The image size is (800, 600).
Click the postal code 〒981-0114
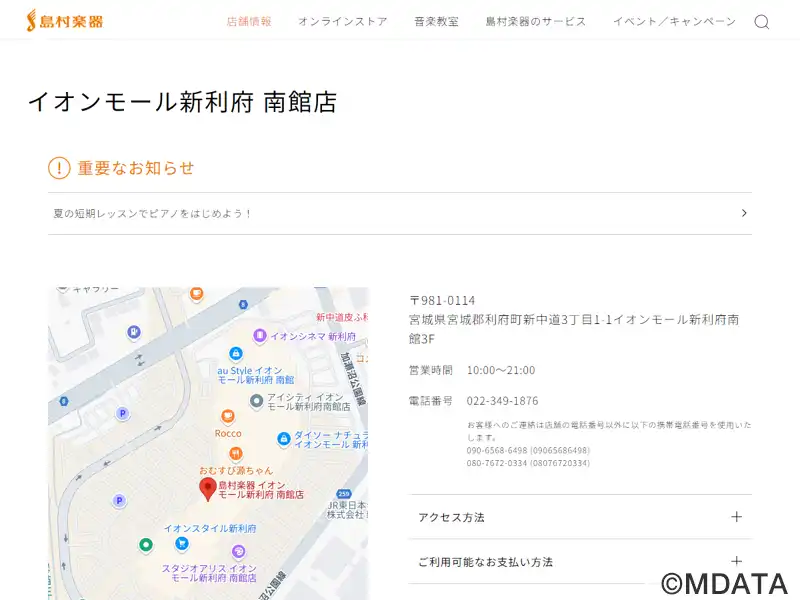pos(442,301)
